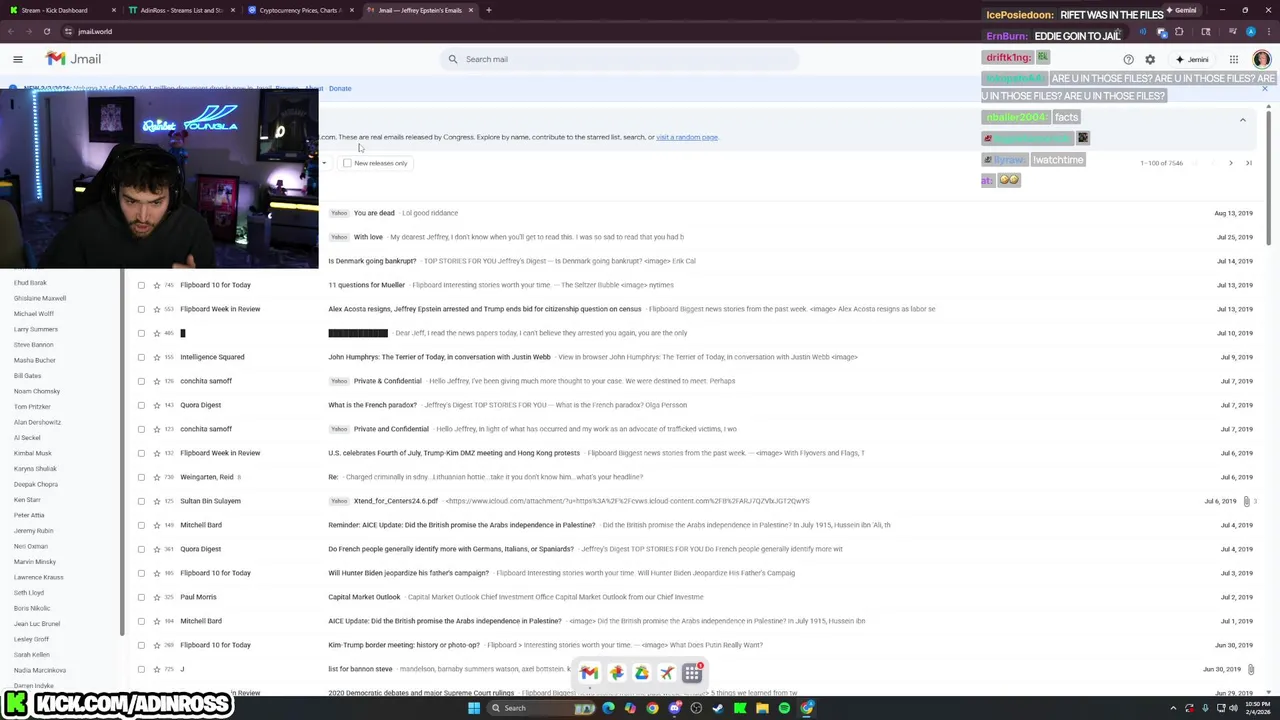Filter emails by Alan Dershowitz in sidebar
This screenshot has width=1280, height=720.
pos(37,422)
